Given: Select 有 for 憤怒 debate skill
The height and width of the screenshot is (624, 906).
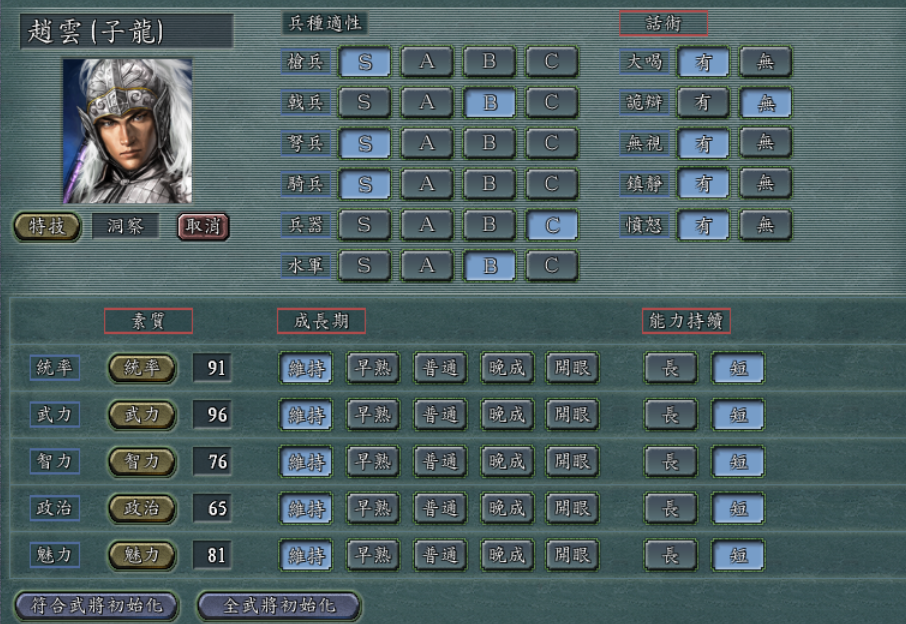Looking at the screenshot, I should click(x=703, y=225).
